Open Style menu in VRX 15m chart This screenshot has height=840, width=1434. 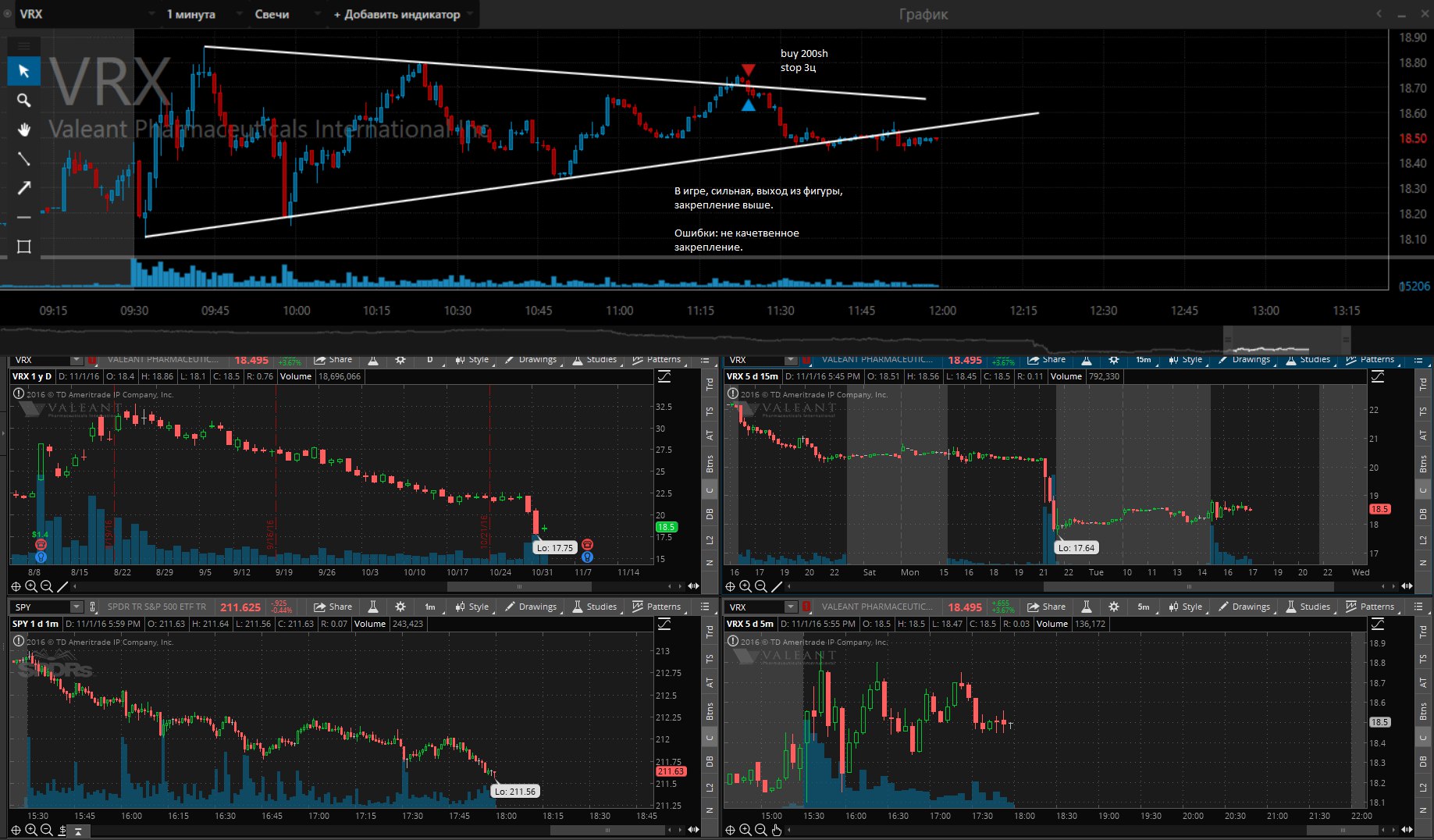click(1186, 360)
